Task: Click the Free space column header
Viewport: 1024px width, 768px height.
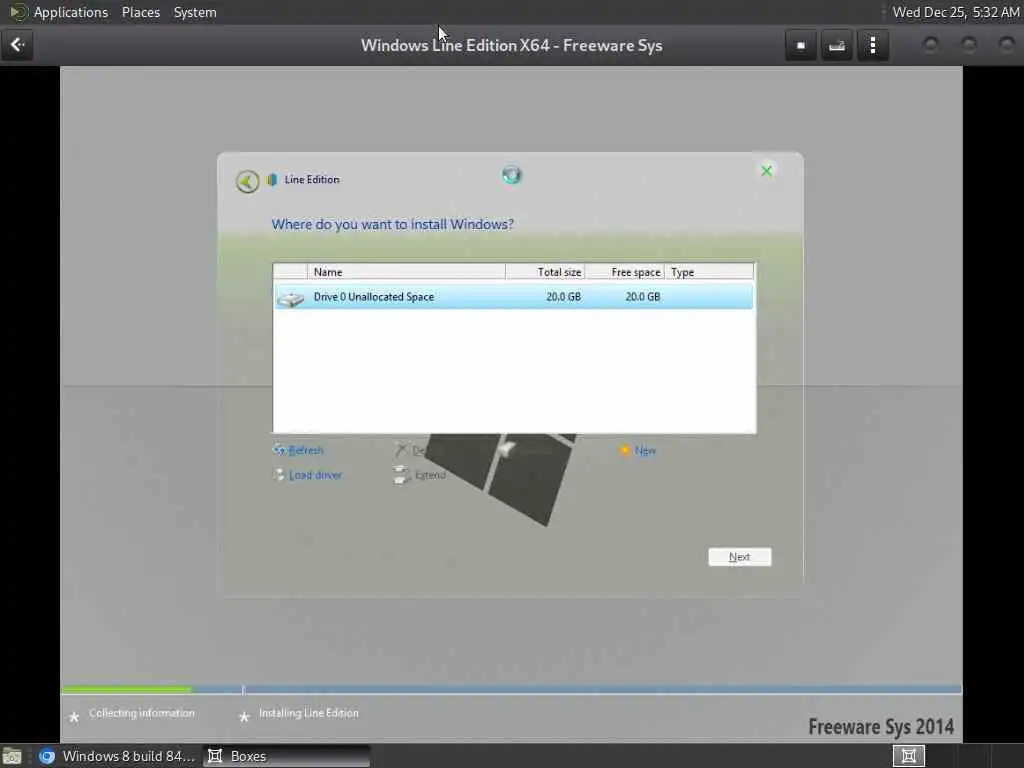Action: (625, 272)
